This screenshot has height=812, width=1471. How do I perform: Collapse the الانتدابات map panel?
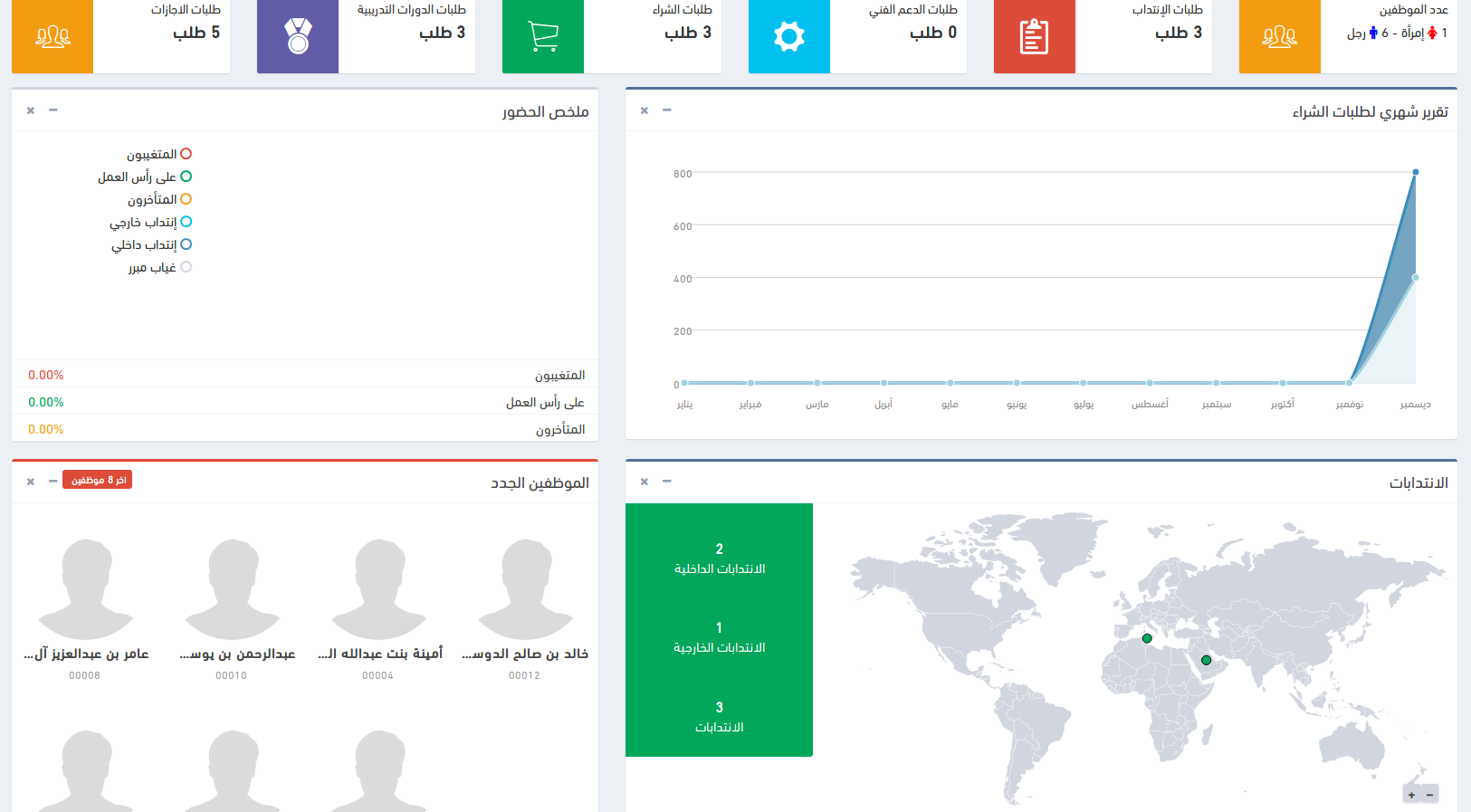(x=667, y=482)
